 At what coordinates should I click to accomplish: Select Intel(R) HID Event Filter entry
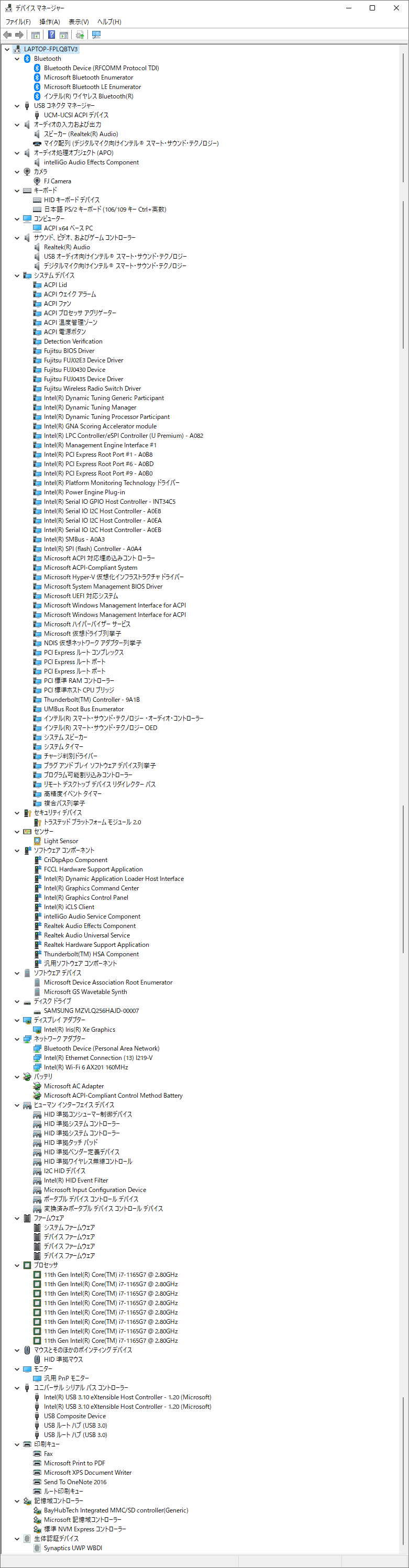click(x=75, y=1180)
